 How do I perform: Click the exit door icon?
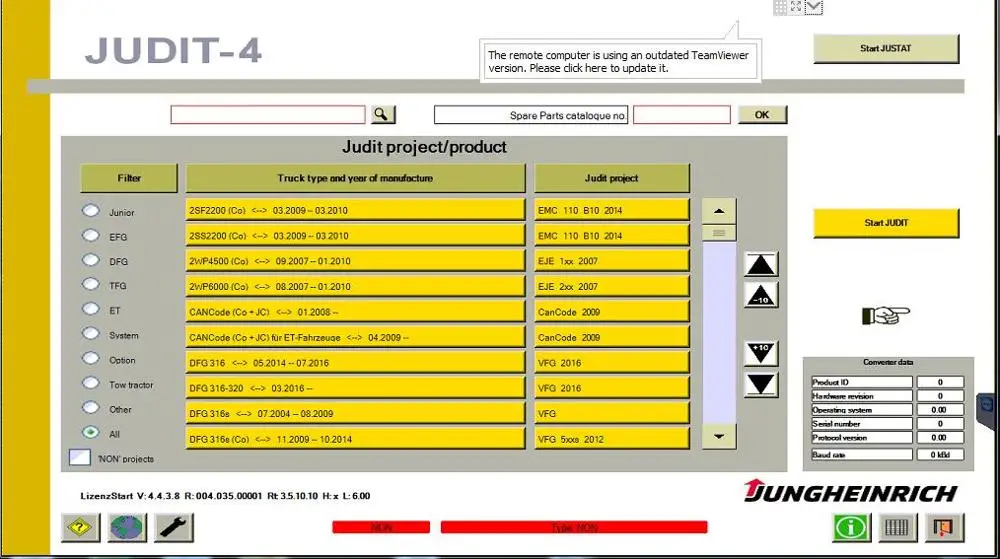point(944,527)
